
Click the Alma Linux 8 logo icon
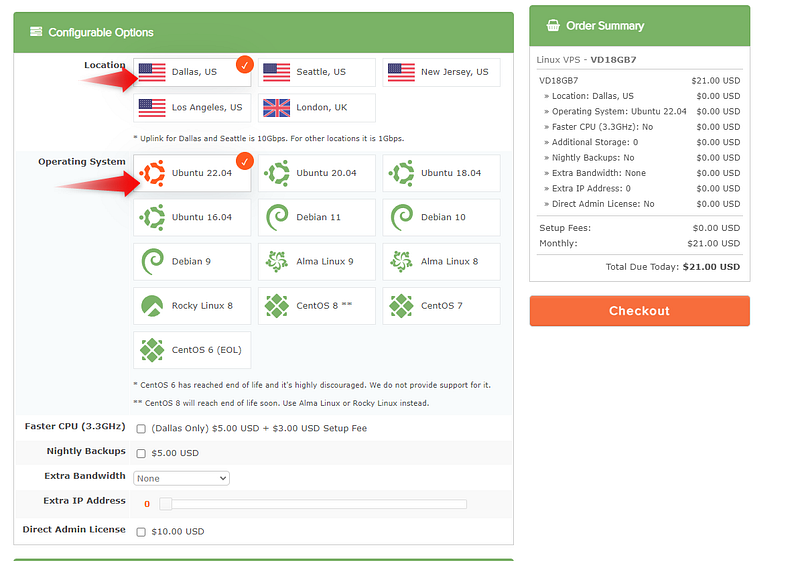click(401, 262)
